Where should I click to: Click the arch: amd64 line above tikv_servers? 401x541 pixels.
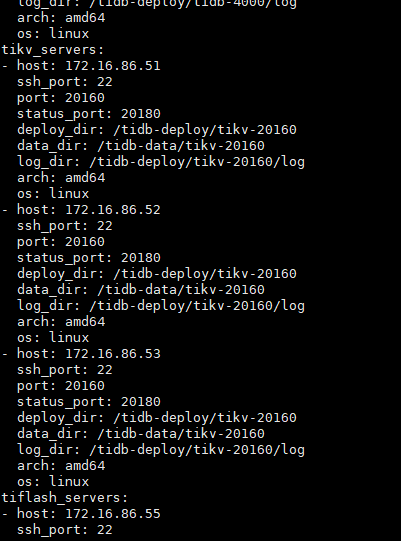pos(61,18)
